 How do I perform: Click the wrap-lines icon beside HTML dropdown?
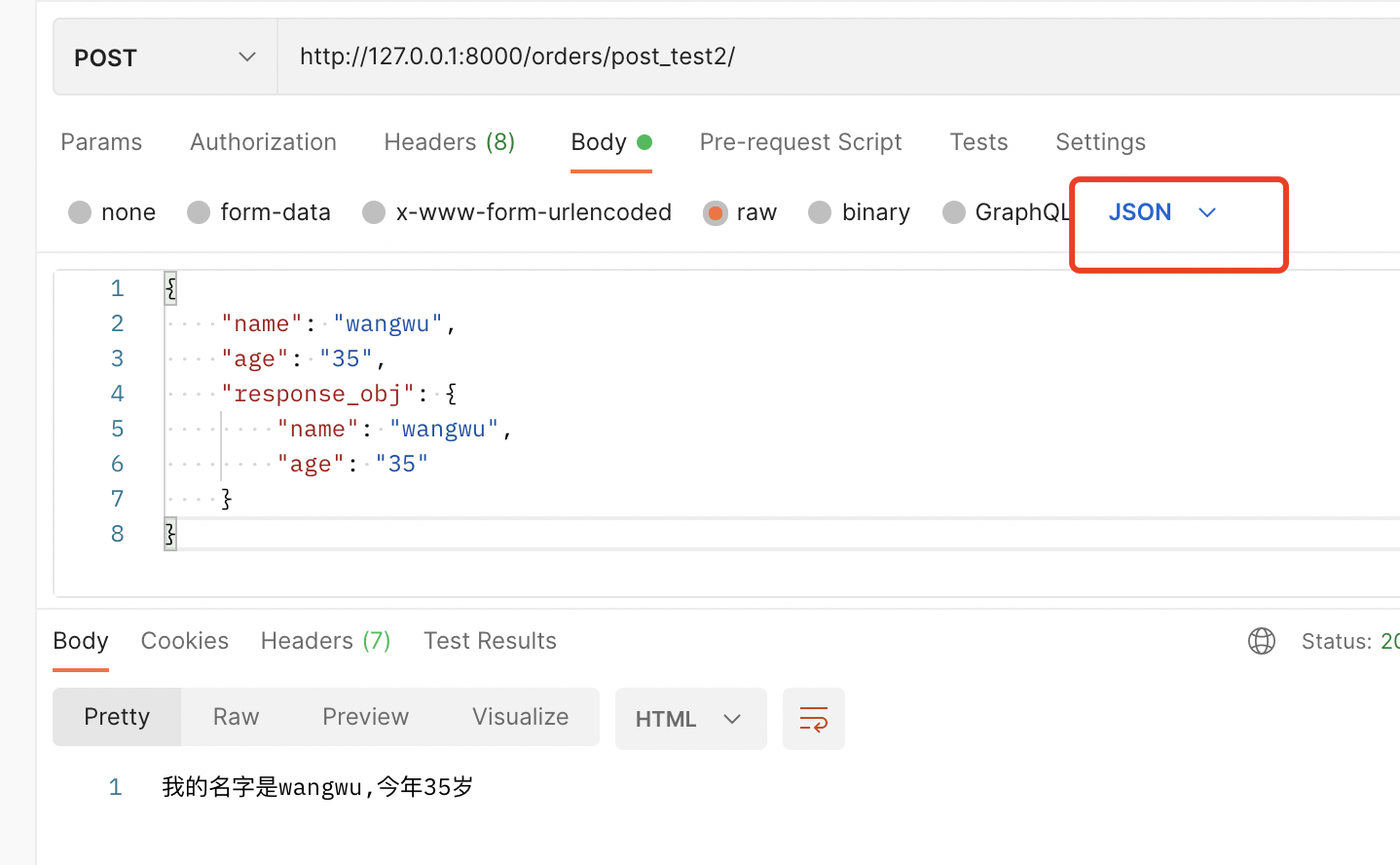[814, 718]
